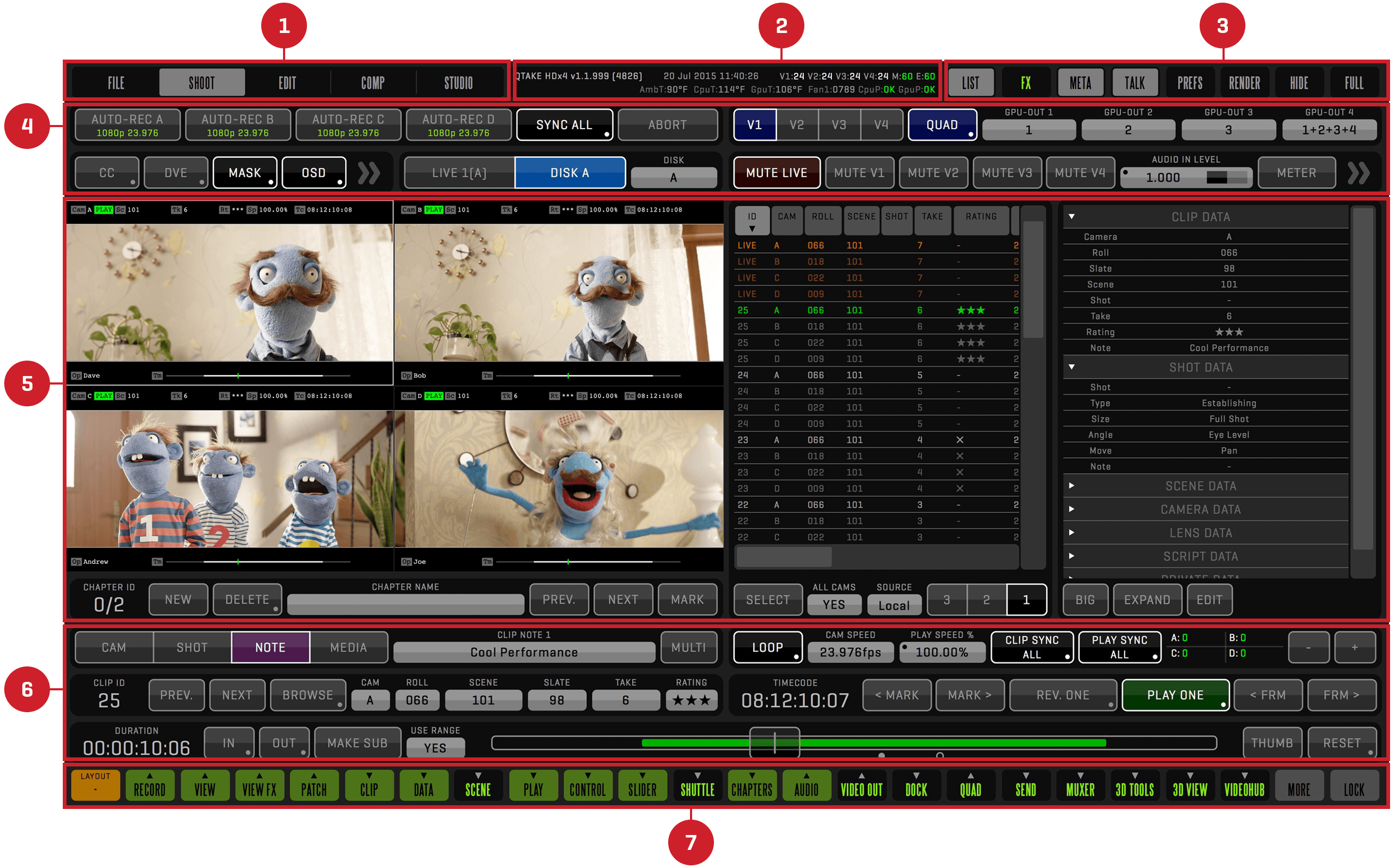Toggle USE RANGE YES setting

pos(435,747)
